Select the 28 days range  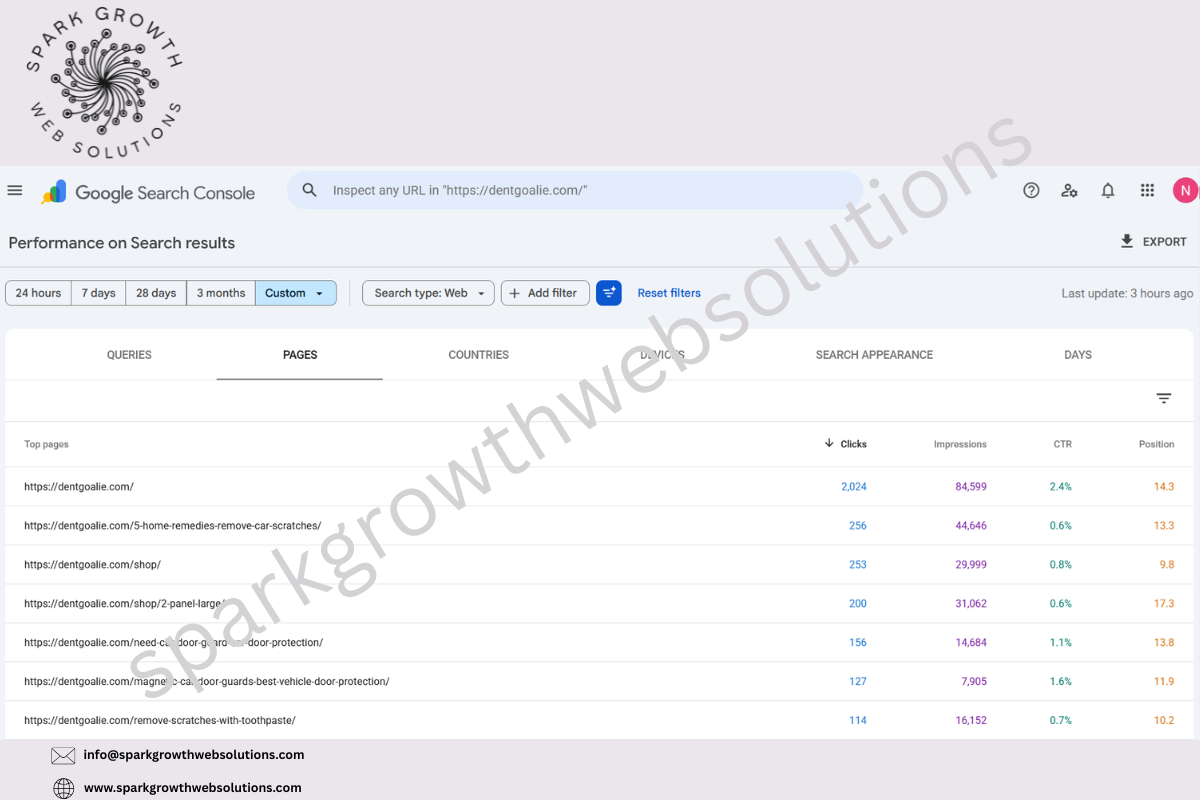[156, 293]
